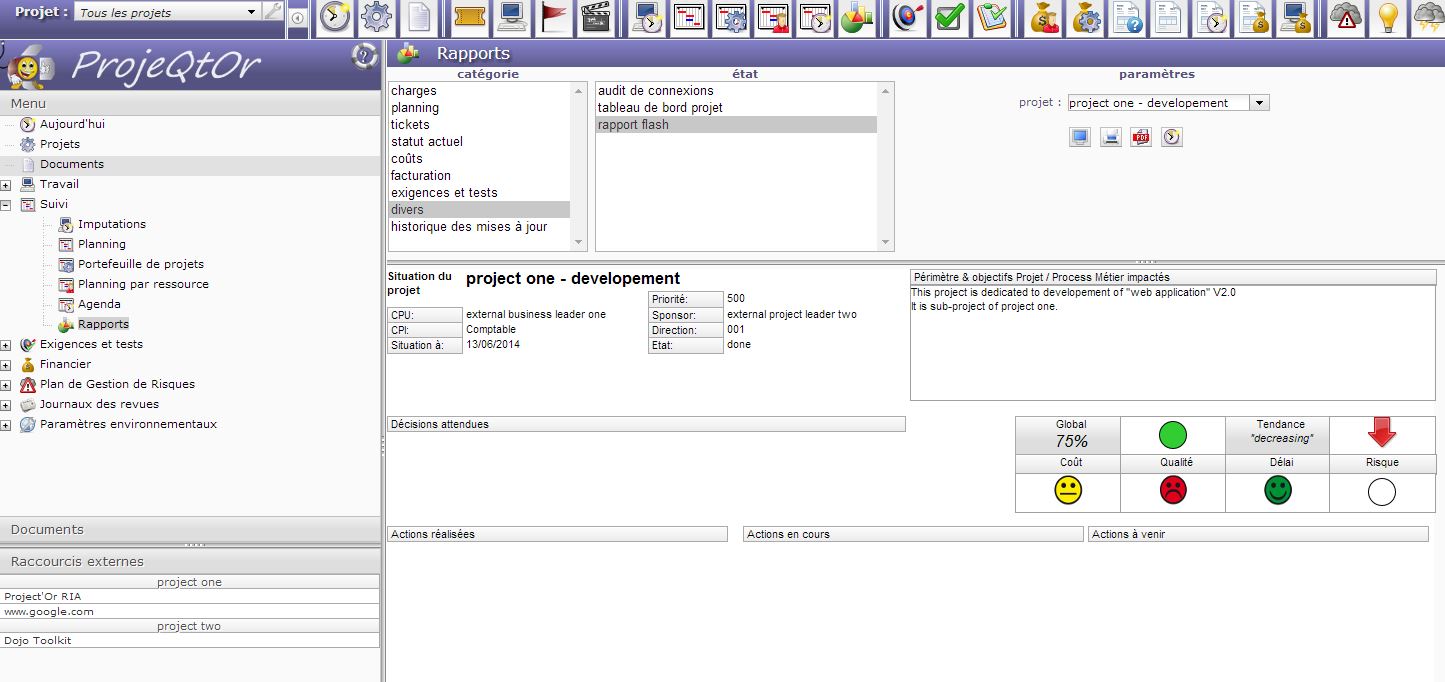Display the report with monitor icon
The height and width of the screenshot is (682, 1445).
1079,137
